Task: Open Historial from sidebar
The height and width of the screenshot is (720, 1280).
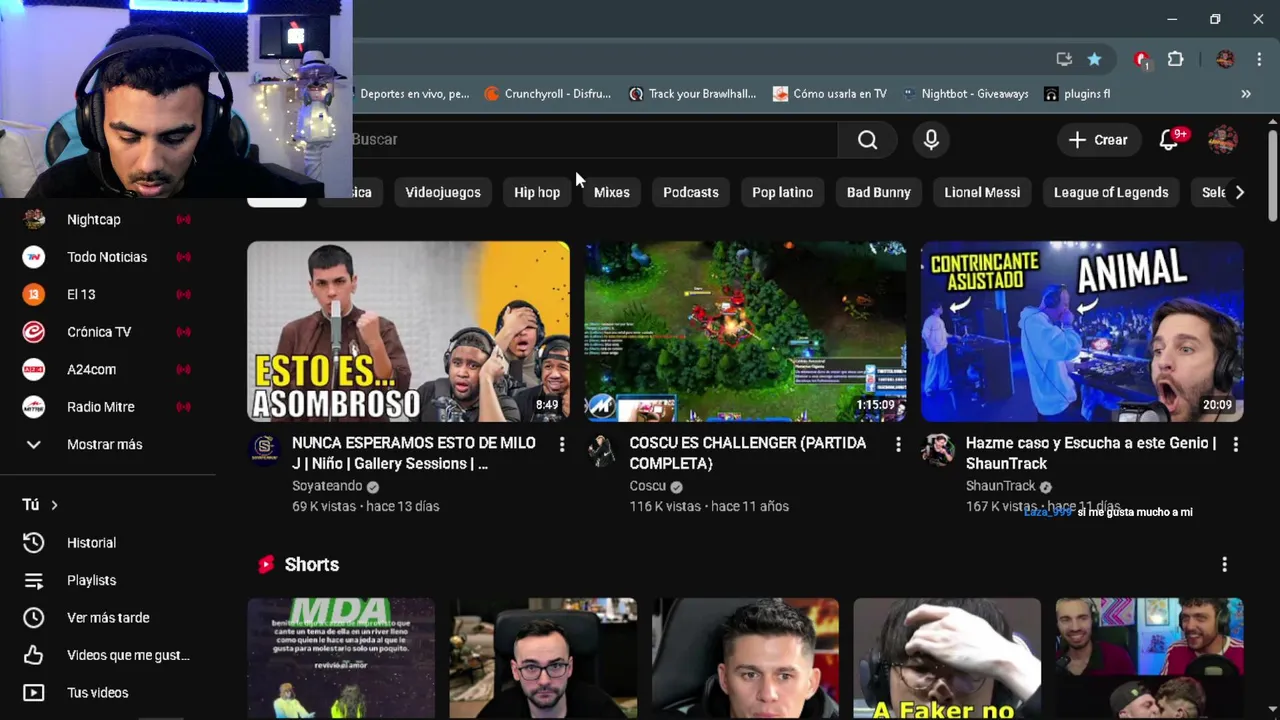Action: click(108, 542)
